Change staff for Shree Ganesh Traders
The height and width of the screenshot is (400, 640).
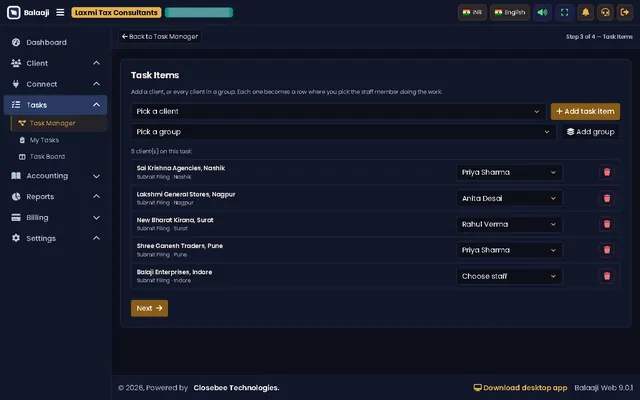509,250
